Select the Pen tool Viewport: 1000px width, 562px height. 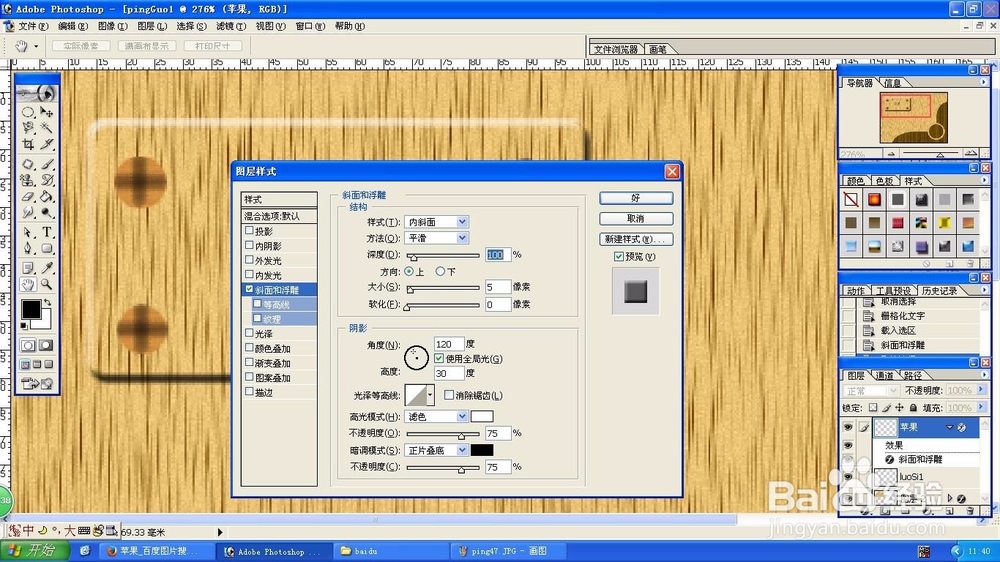tap(28, 249)
